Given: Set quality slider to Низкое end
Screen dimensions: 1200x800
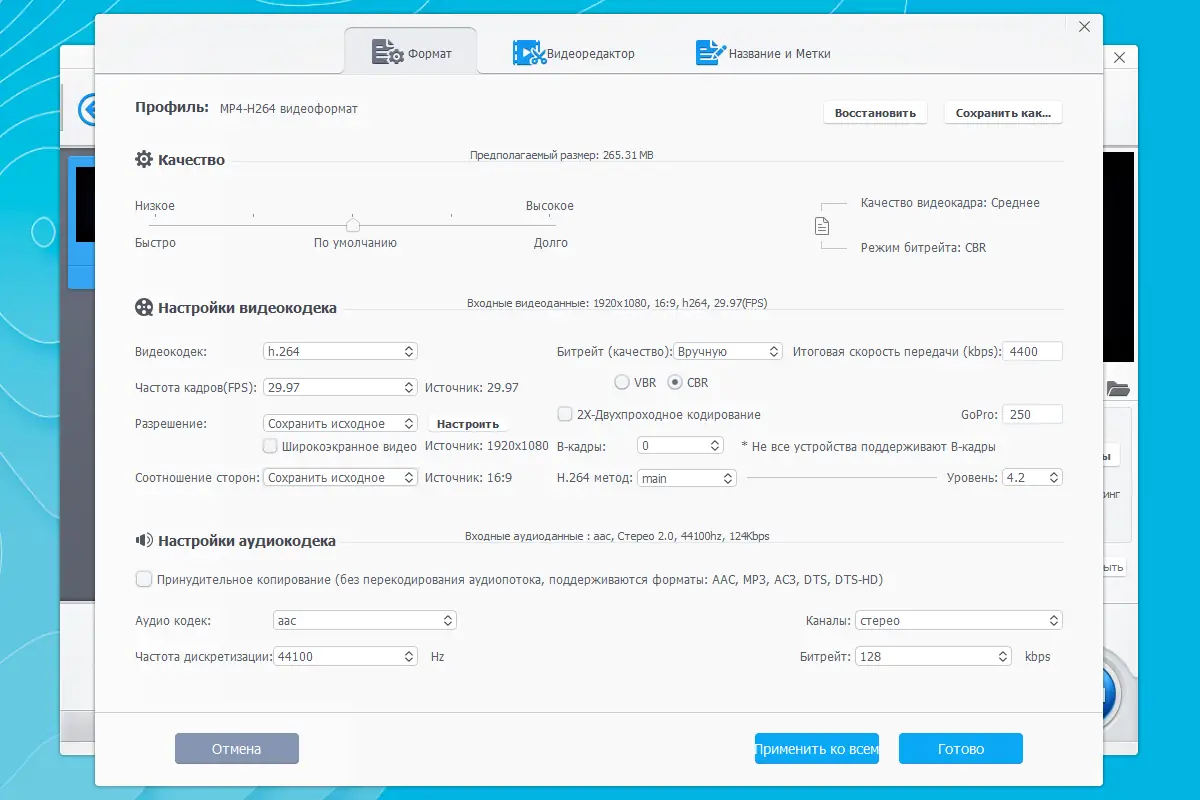Looking at the screenshot, I should coord(154,224).
